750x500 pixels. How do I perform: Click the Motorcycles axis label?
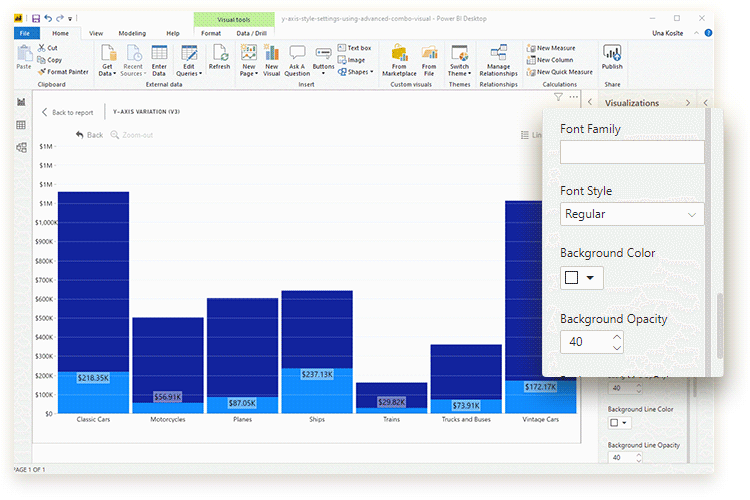[x=168, y=420]
